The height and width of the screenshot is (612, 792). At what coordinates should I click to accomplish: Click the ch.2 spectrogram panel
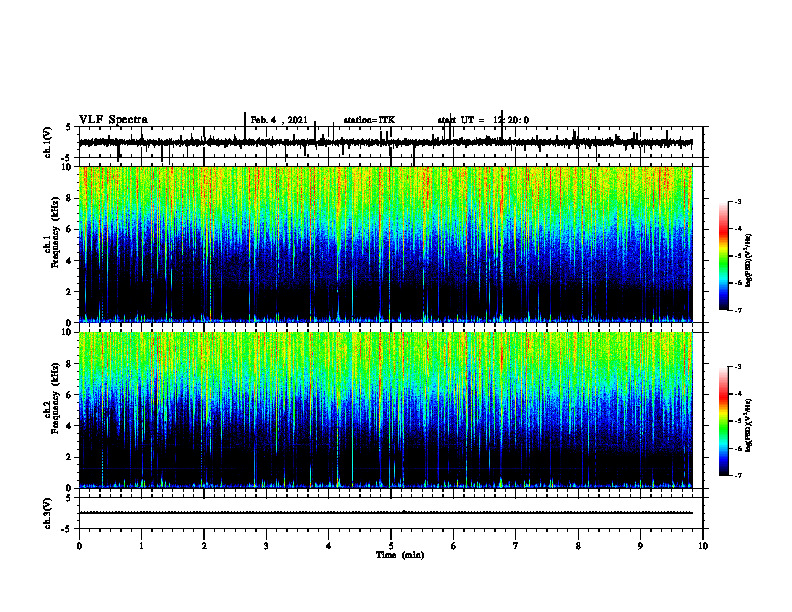386,410
